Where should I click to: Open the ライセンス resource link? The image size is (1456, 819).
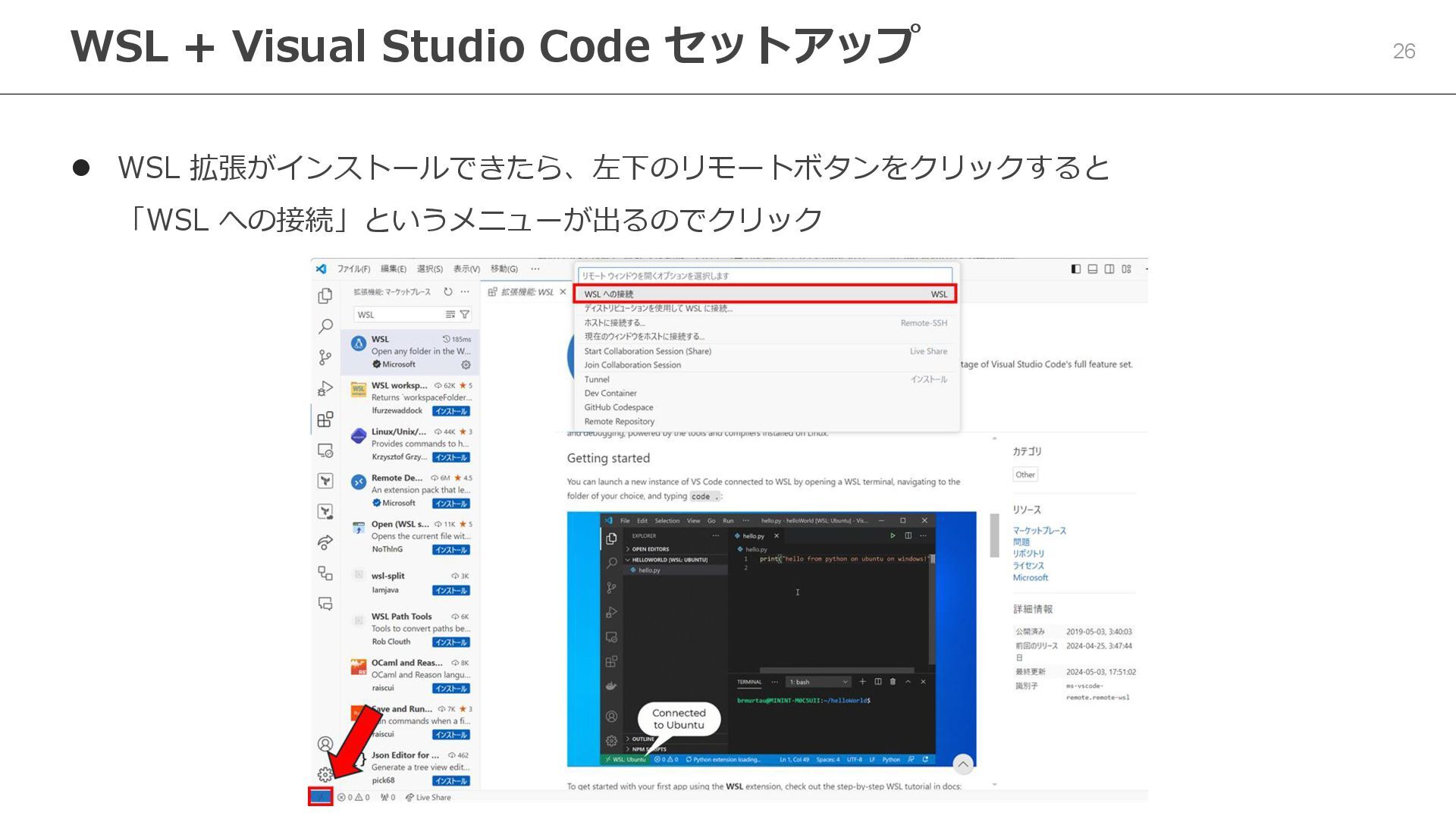point(1029,566)
